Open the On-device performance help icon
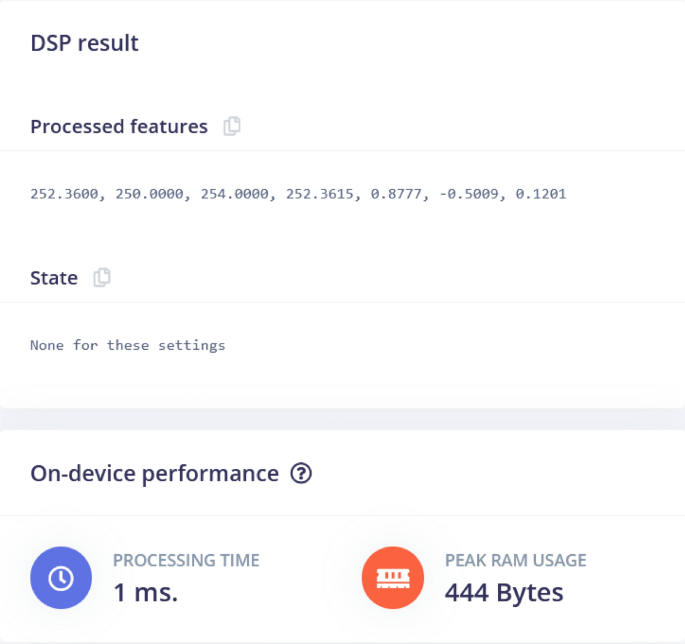Screen dimensions: 685x644 (301, 474)
